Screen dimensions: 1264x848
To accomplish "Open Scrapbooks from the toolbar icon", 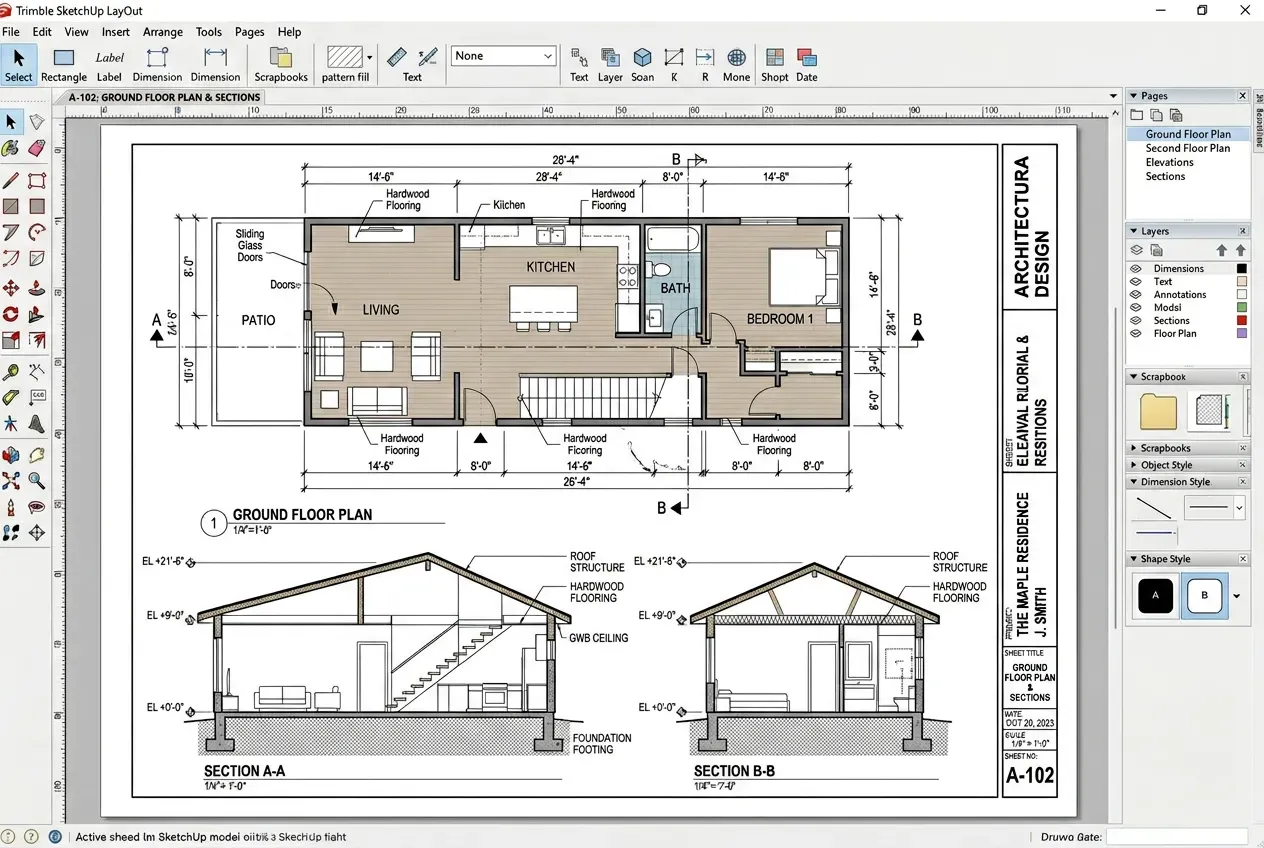I will tap(280, 63).
